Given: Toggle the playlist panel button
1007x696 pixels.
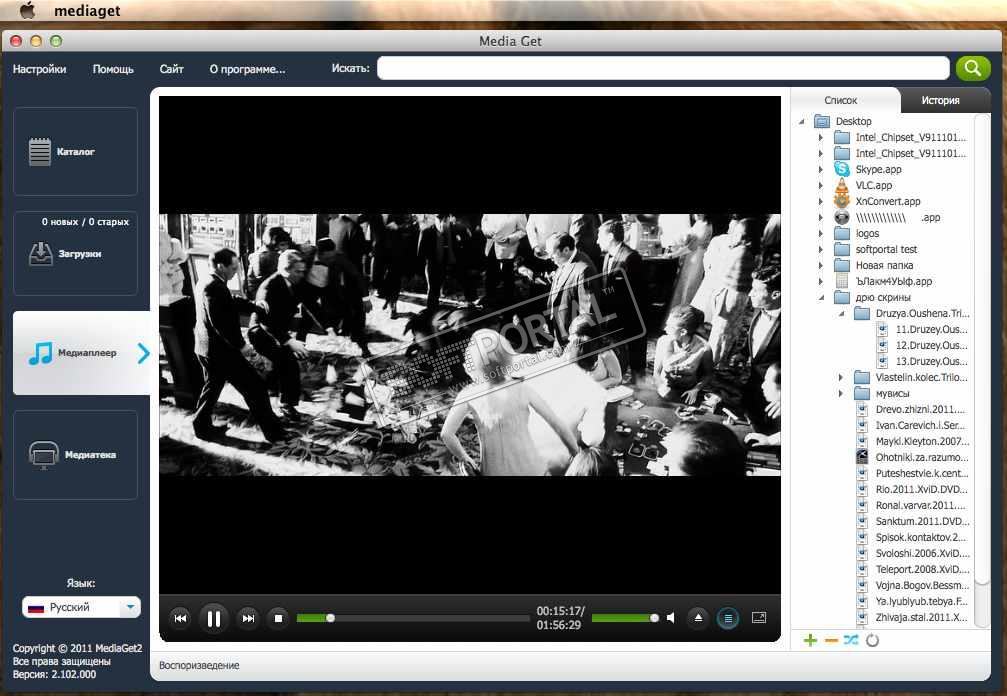Looking at the screenshot, I should [x=728, y=618].
